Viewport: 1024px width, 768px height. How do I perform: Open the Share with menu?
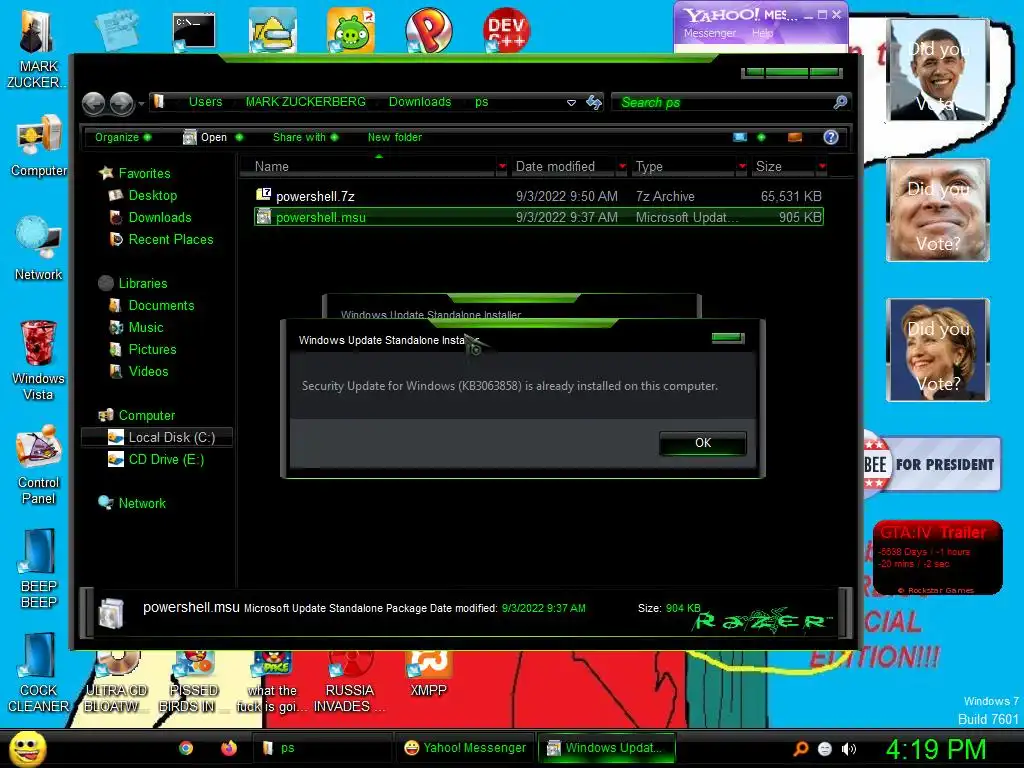[x=305, y=137]
